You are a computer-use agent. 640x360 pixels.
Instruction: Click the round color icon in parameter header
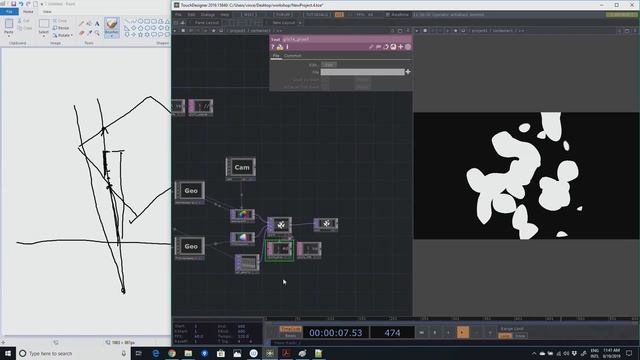click(408, 47)
